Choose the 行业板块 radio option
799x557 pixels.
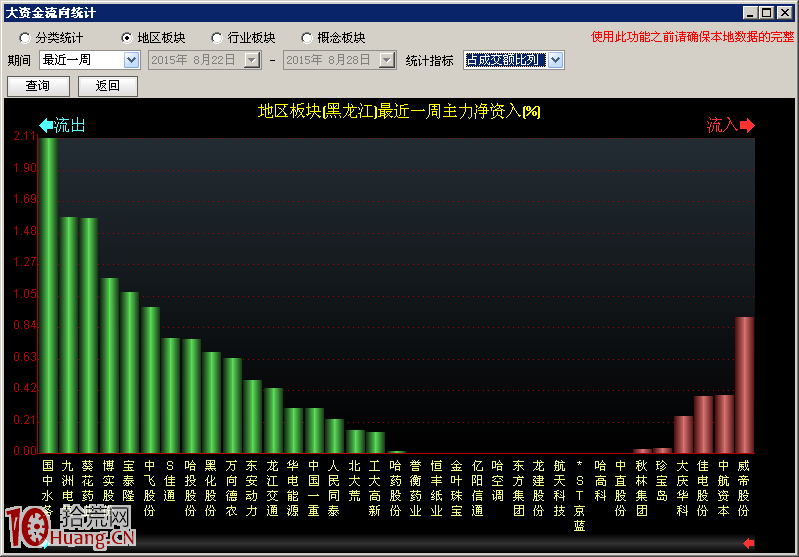tap(217, 38)
